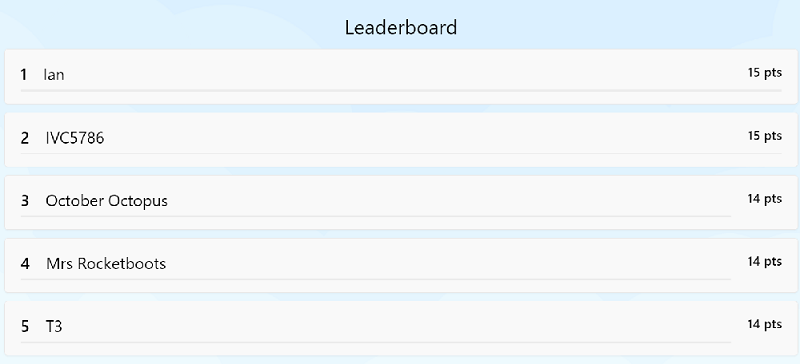Open the October Octopus entry
Image resolution: width=800 pixels, height=364 pixels.
point(401,203)
